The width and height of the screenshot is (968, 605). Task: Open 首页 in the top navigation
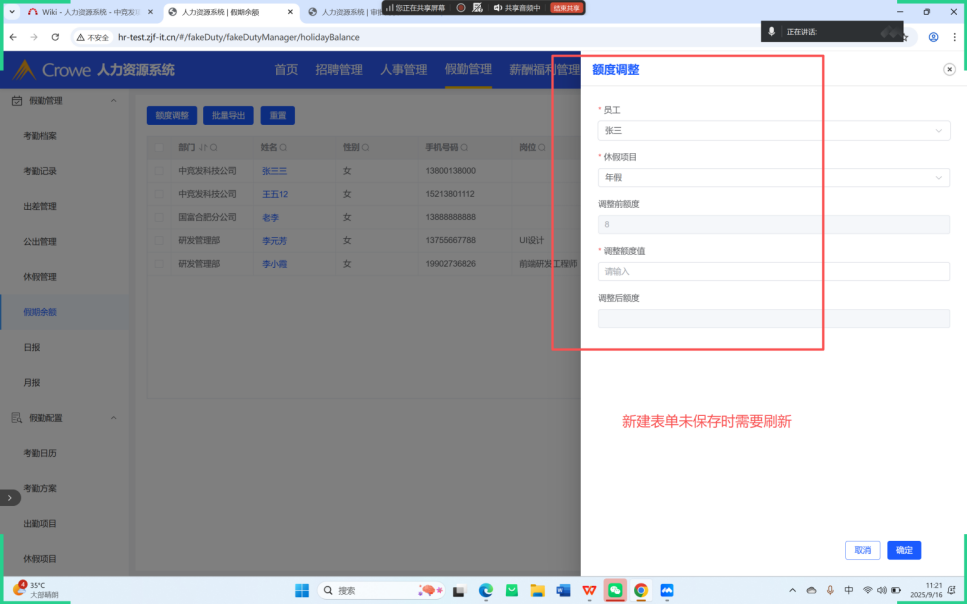(x=286, y=70)
